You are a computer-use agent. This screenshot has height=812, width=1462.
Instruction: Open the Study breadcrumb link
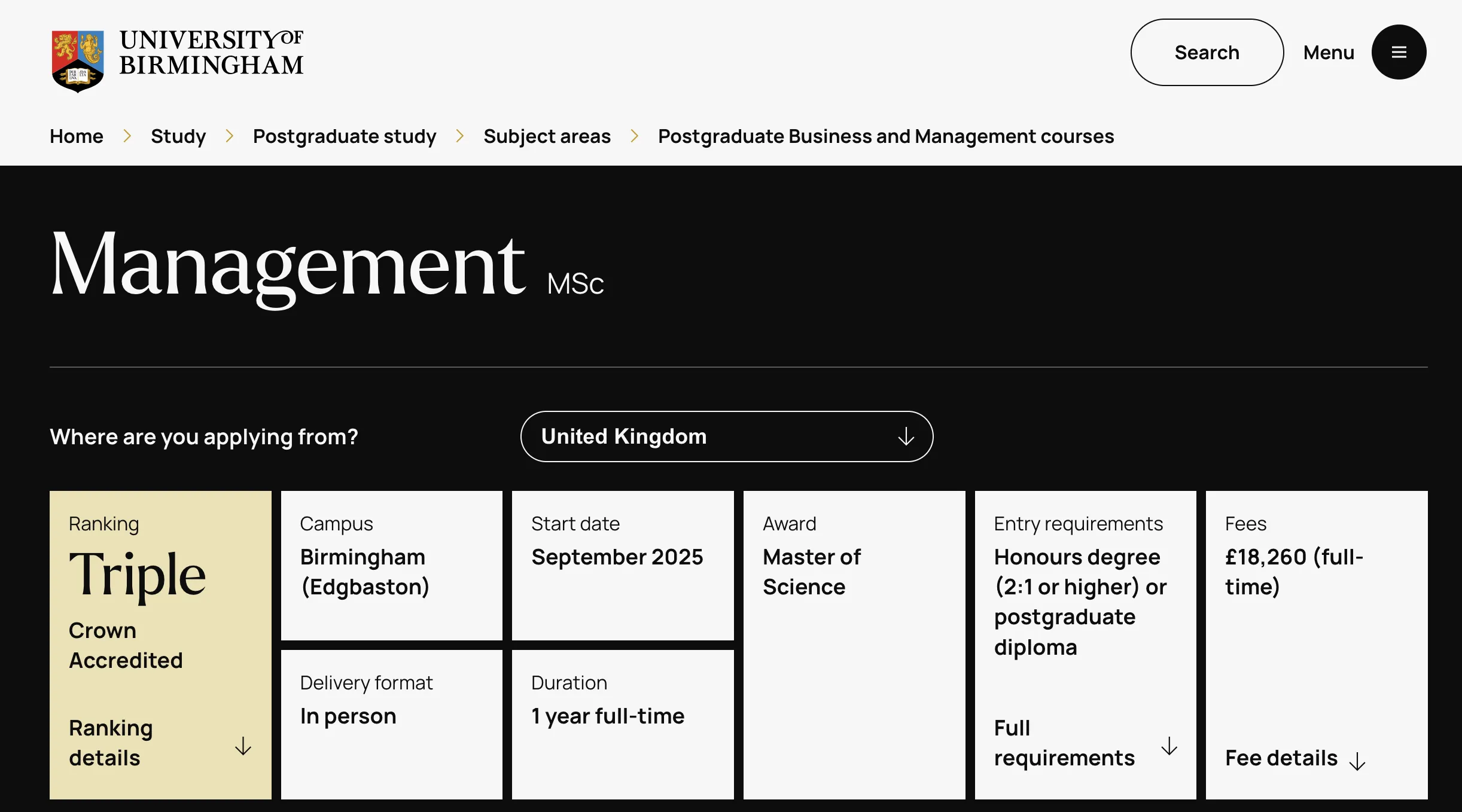178,136
